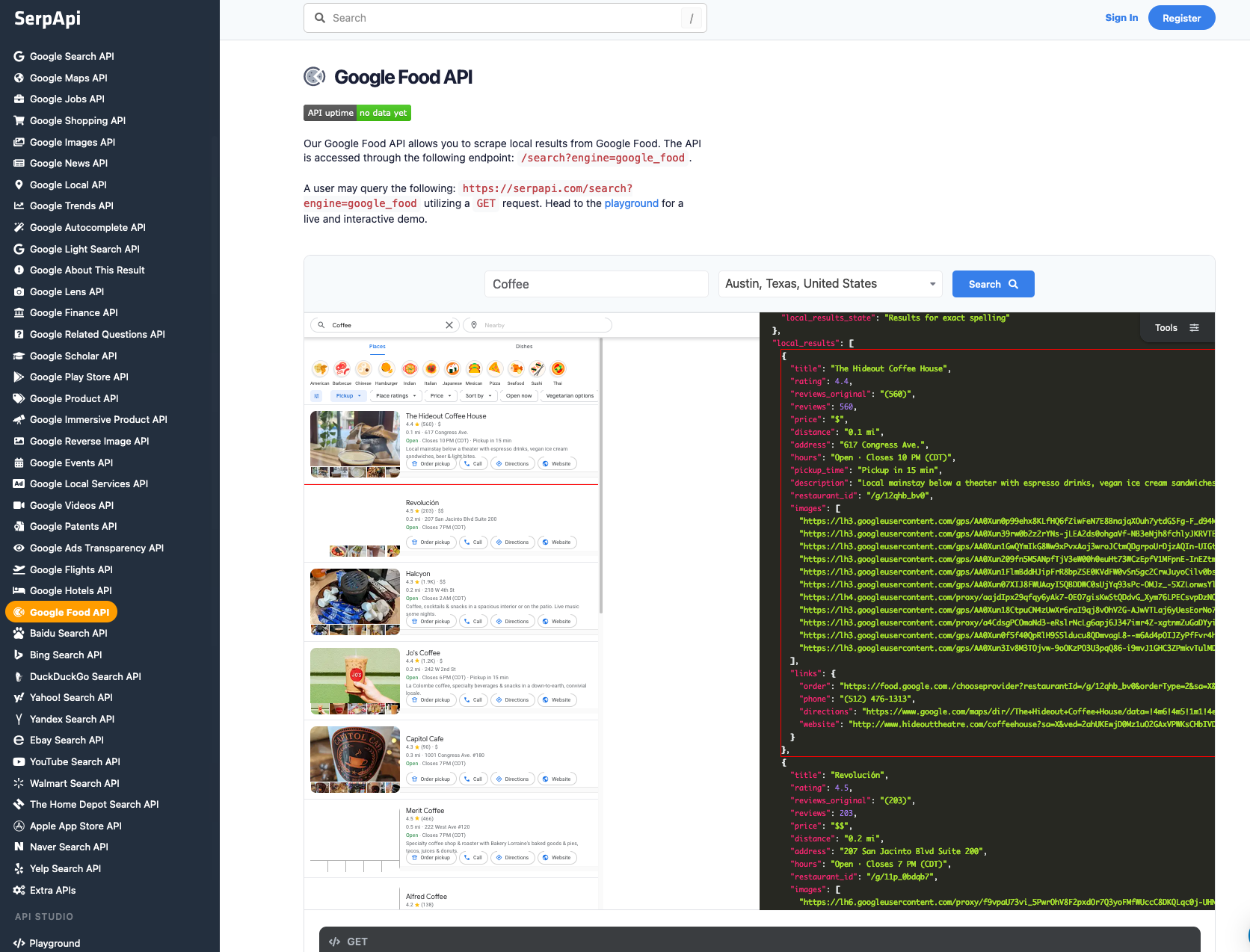Select the Pizza cuisine icon

495,368
